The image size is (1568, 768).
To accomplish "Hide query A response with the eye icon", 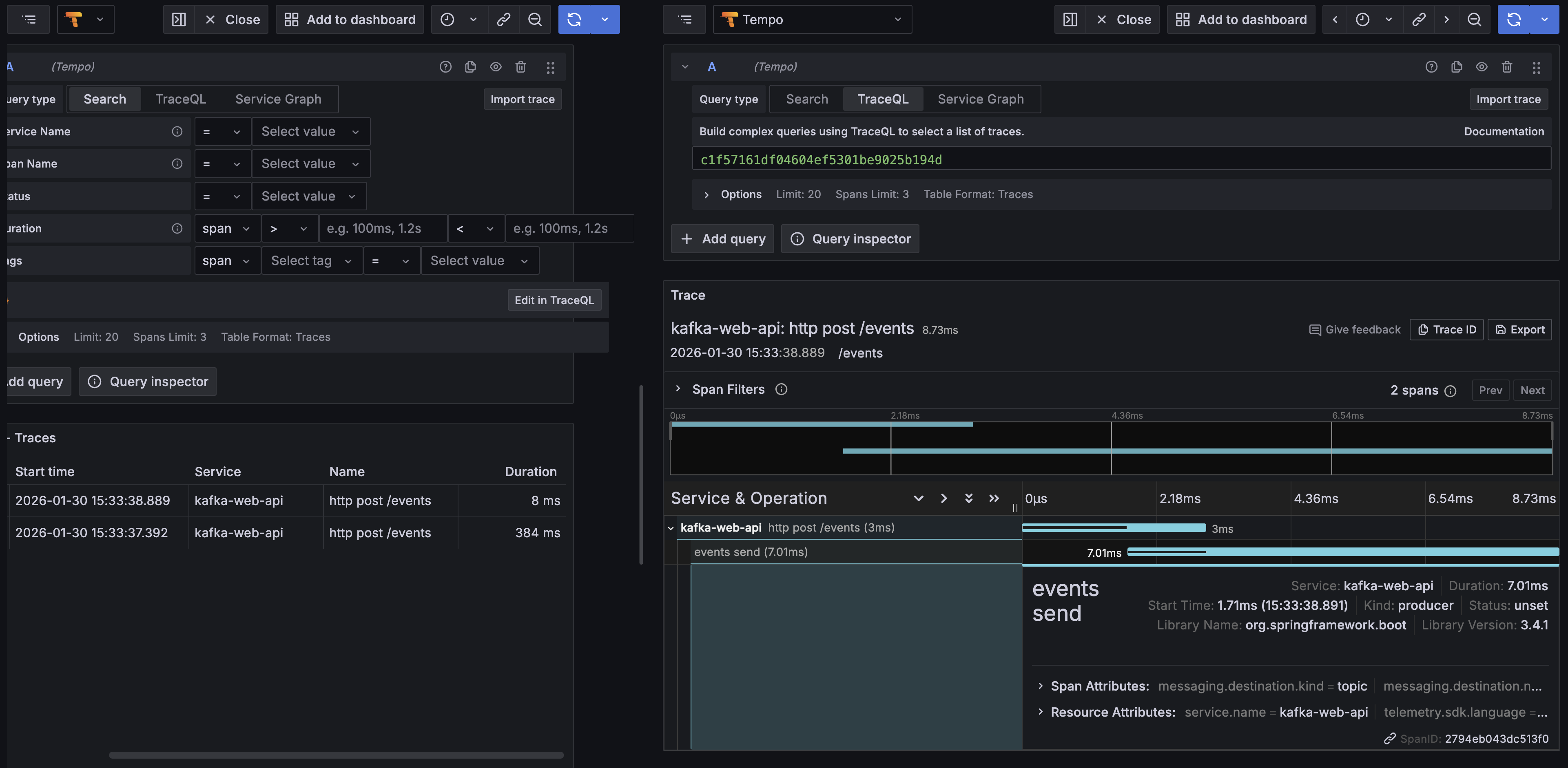I will coord(496,67).
